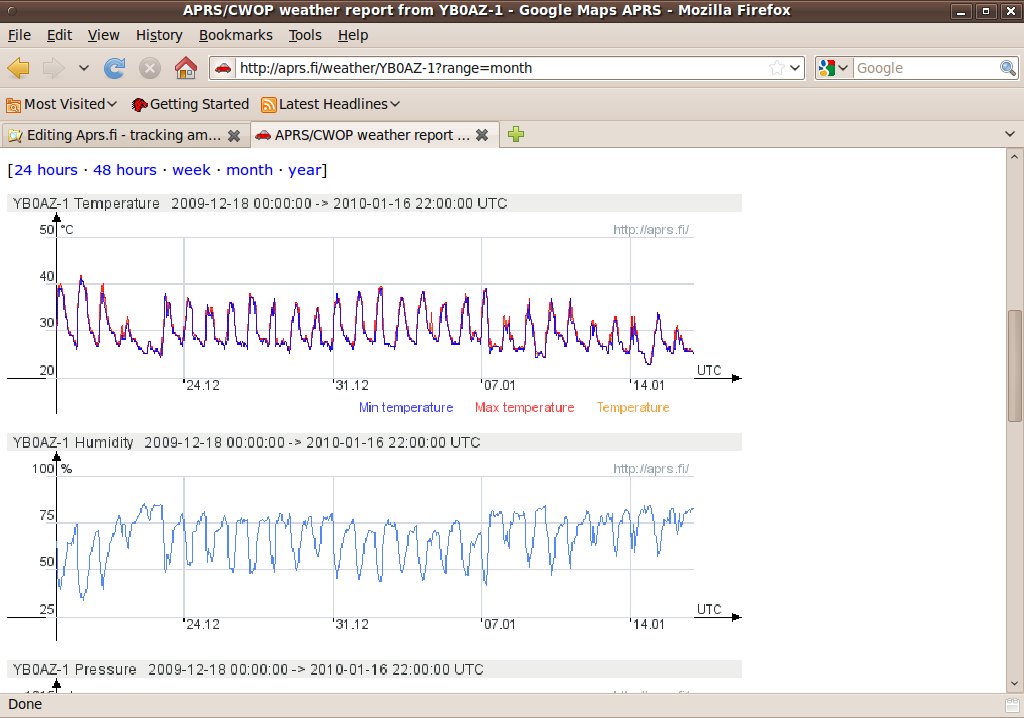Image resolution: width=1024 pixels, height=718 pixels.
Task: Click the Home icon in toolbar
Action: [185, 68]
